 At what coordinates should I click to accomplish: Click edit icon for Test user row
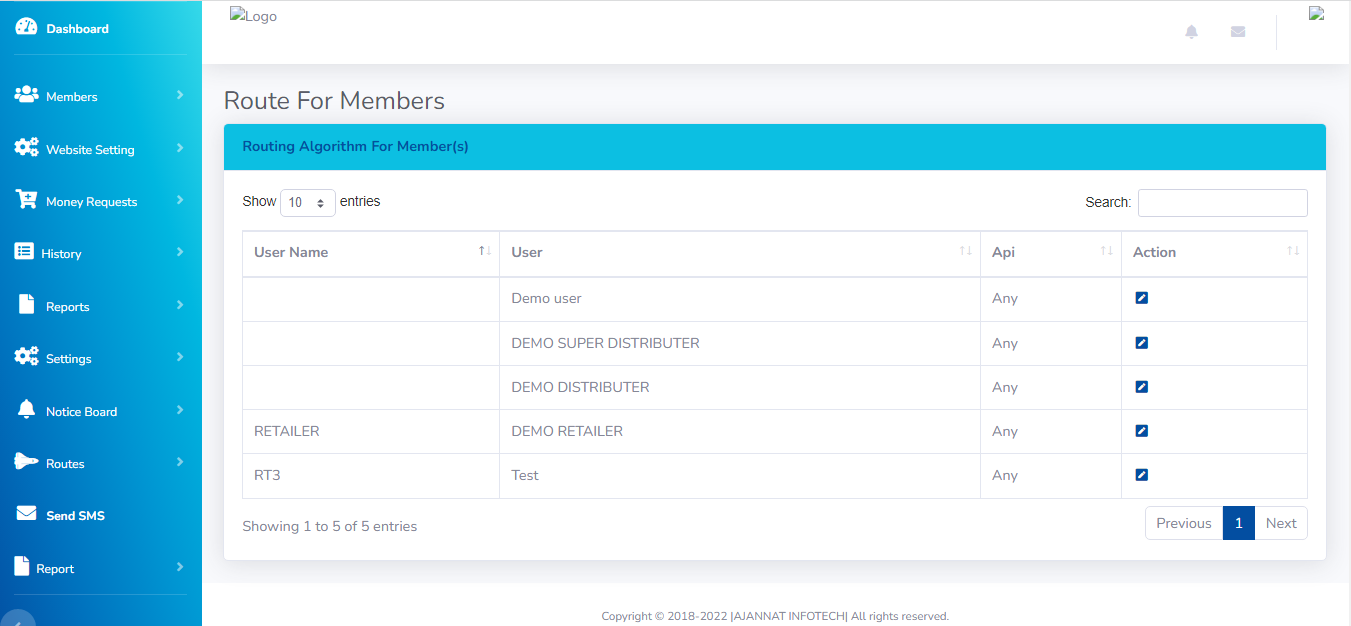click(x=1141, y=475)
